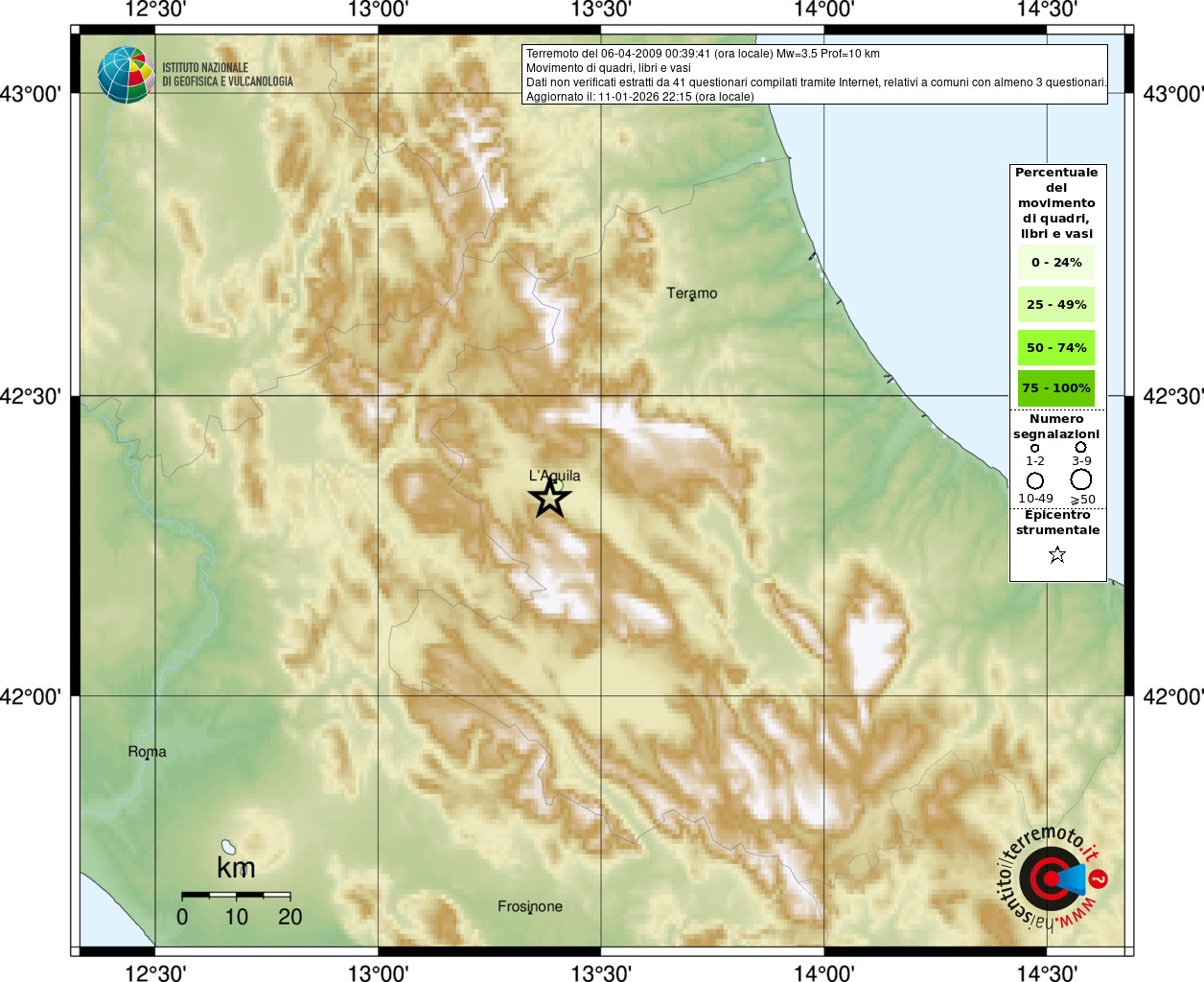Screen dimensions: 1204x982
Task: Click the 25 - 49% color swatch
Action: [1056, 304]
